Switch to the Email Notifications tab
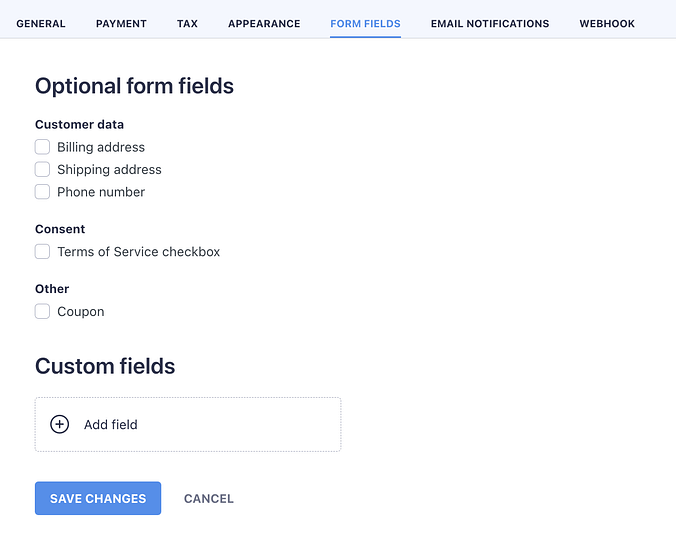676x537 pixels. 490,24
